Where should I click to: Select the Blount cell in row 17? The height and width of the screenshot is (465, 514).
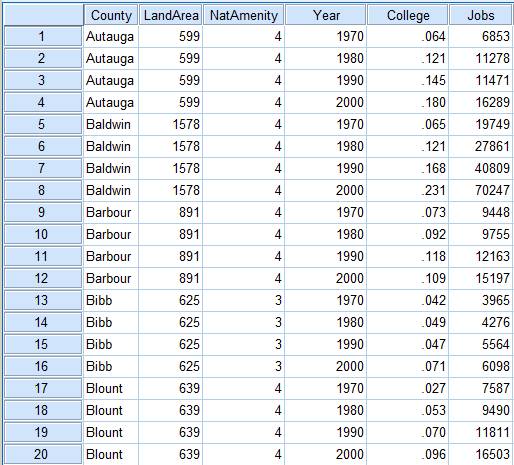[x=111, y=388]
